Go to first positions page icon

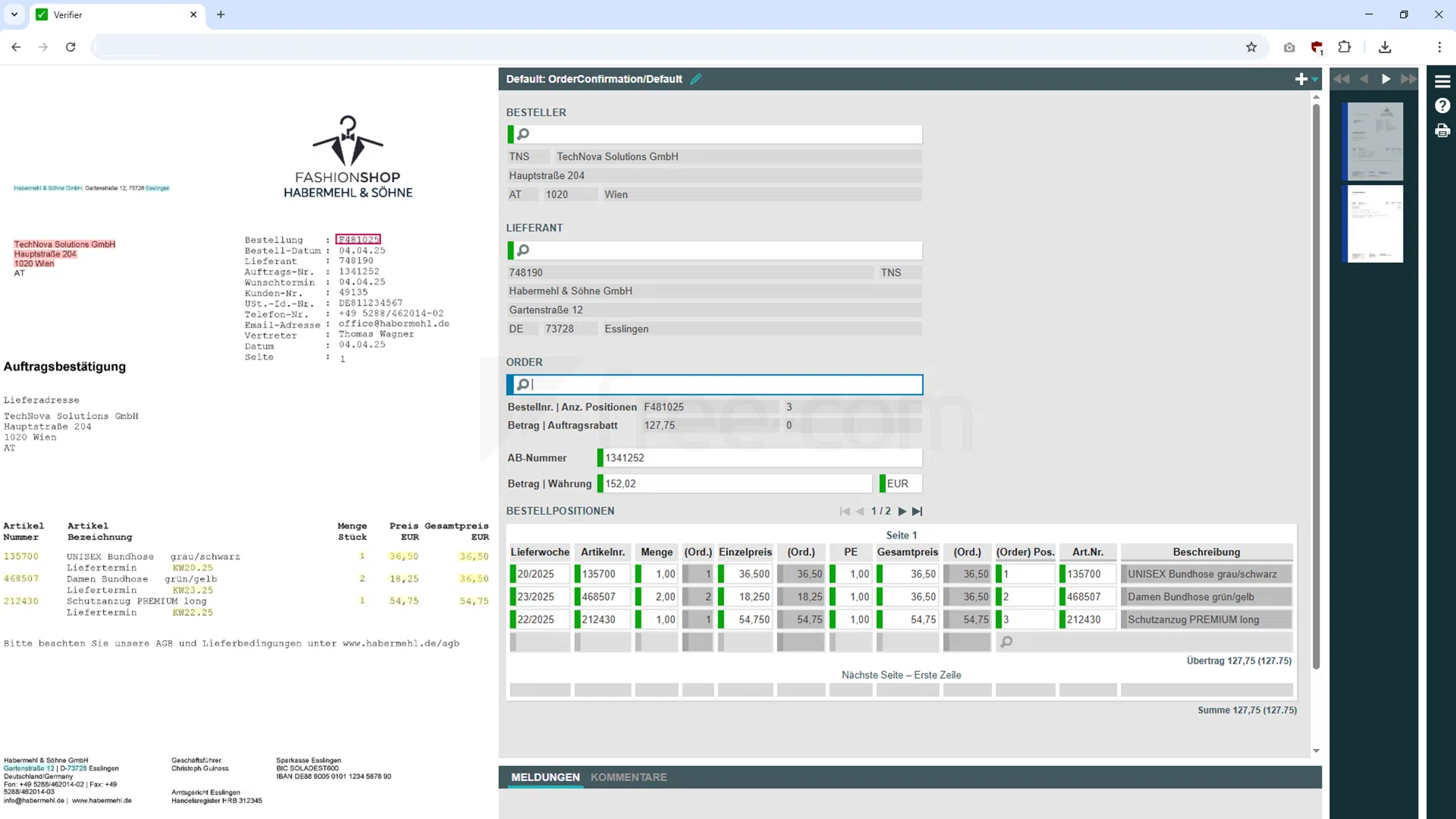(x=844, y=511)
